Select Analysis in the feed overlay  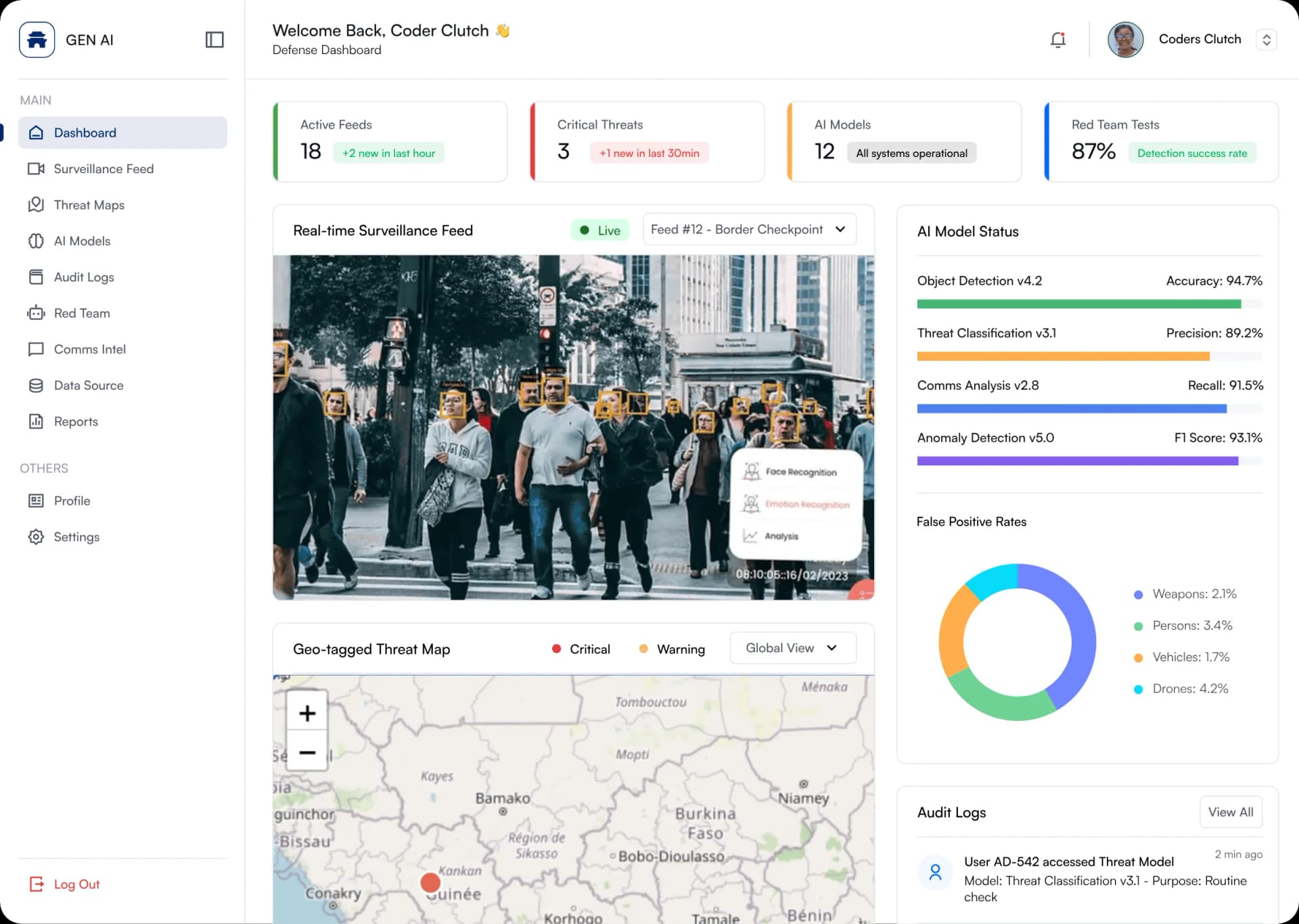(x=771, y=536)
